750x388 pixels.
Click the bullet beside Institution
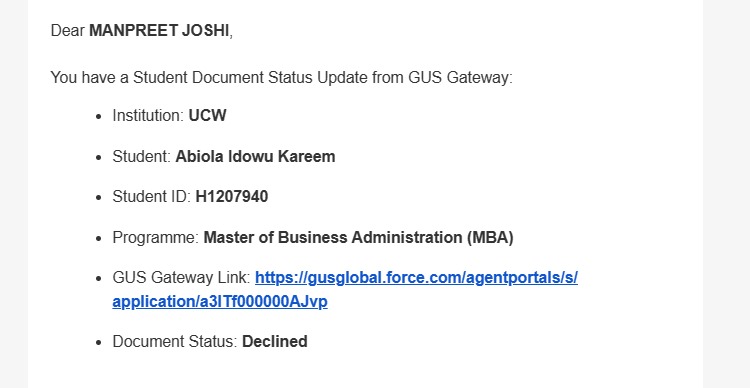99,117
